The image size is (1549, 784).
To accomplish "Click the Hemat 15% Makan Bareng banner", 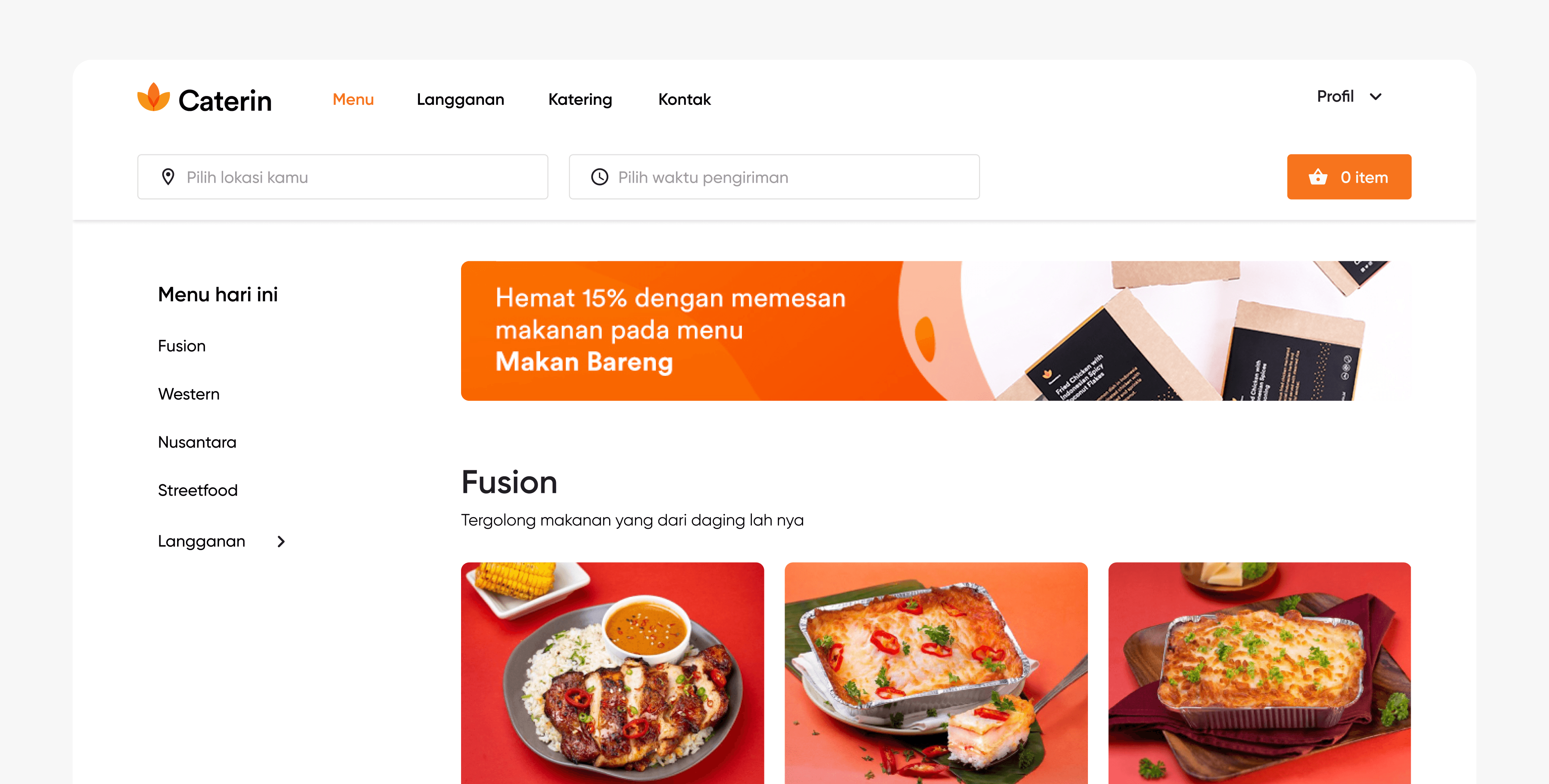I will tap(936, 331).
